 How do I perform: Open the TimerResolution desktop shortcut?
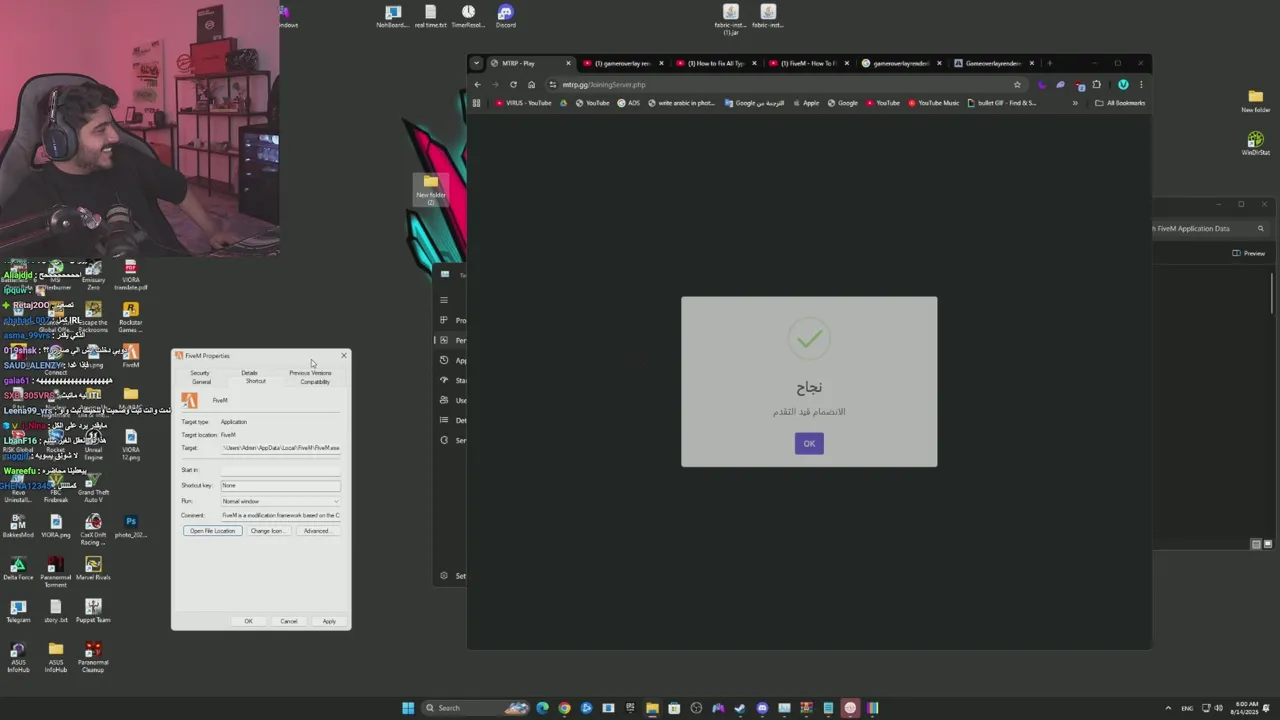coord(468,16)
